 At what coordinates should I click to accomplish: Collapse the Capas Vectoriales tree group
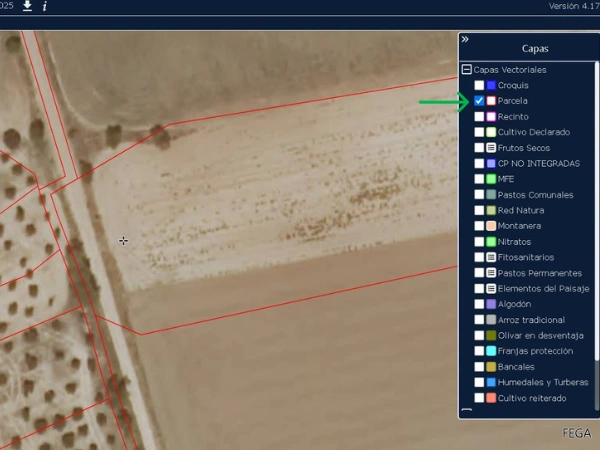[467, 70]
